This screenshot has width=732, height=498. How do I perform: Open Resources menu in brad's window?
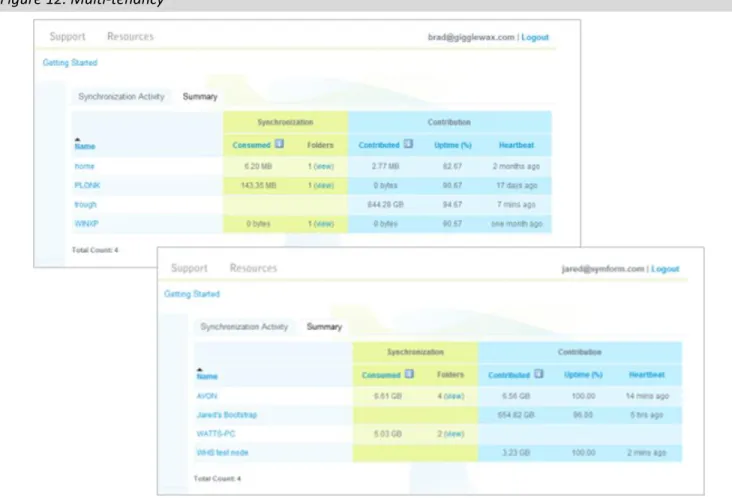tap(130, 36)
